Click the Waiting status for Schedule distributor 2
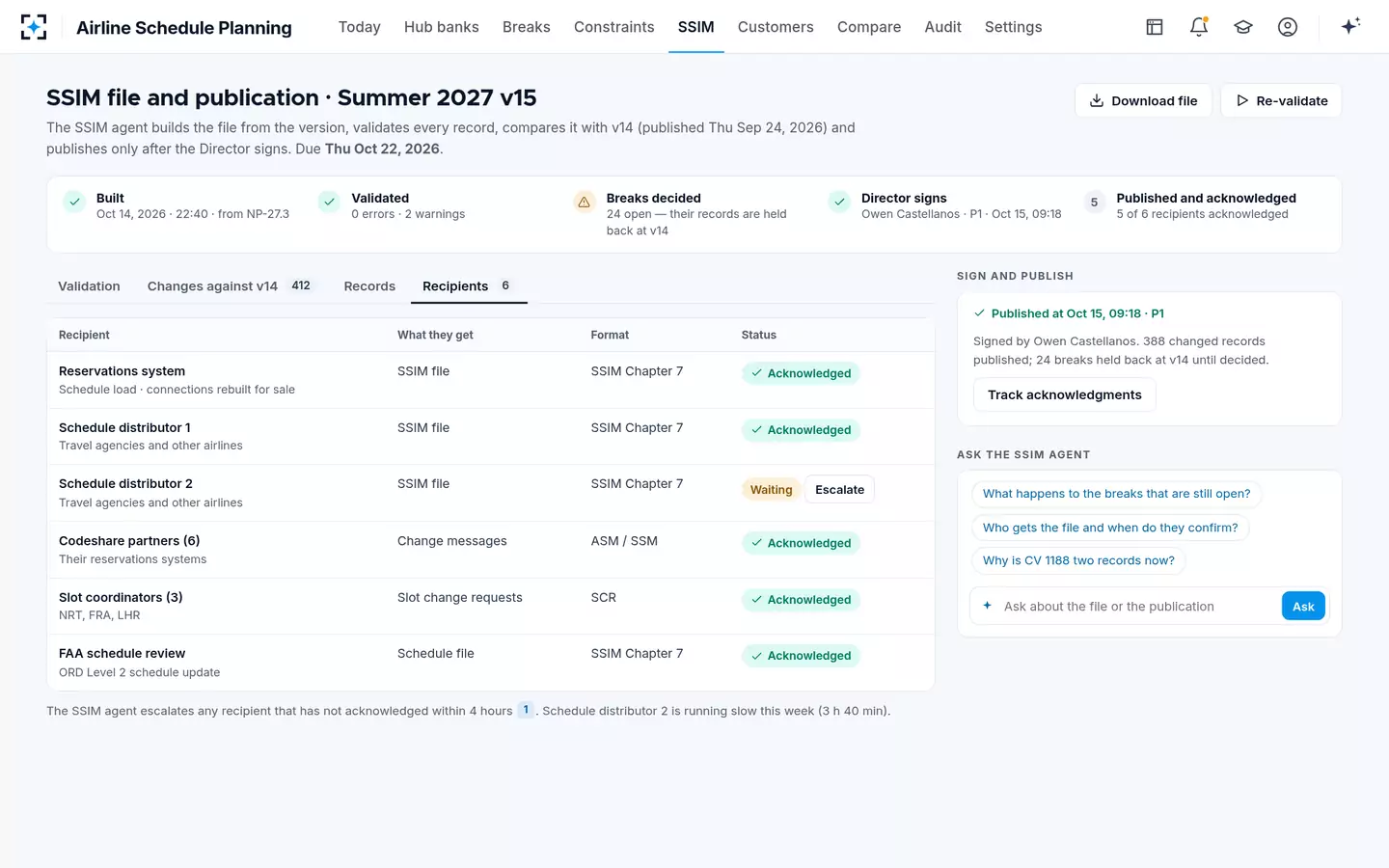Screen dimensions: 1389x868 tap(771, 490)
